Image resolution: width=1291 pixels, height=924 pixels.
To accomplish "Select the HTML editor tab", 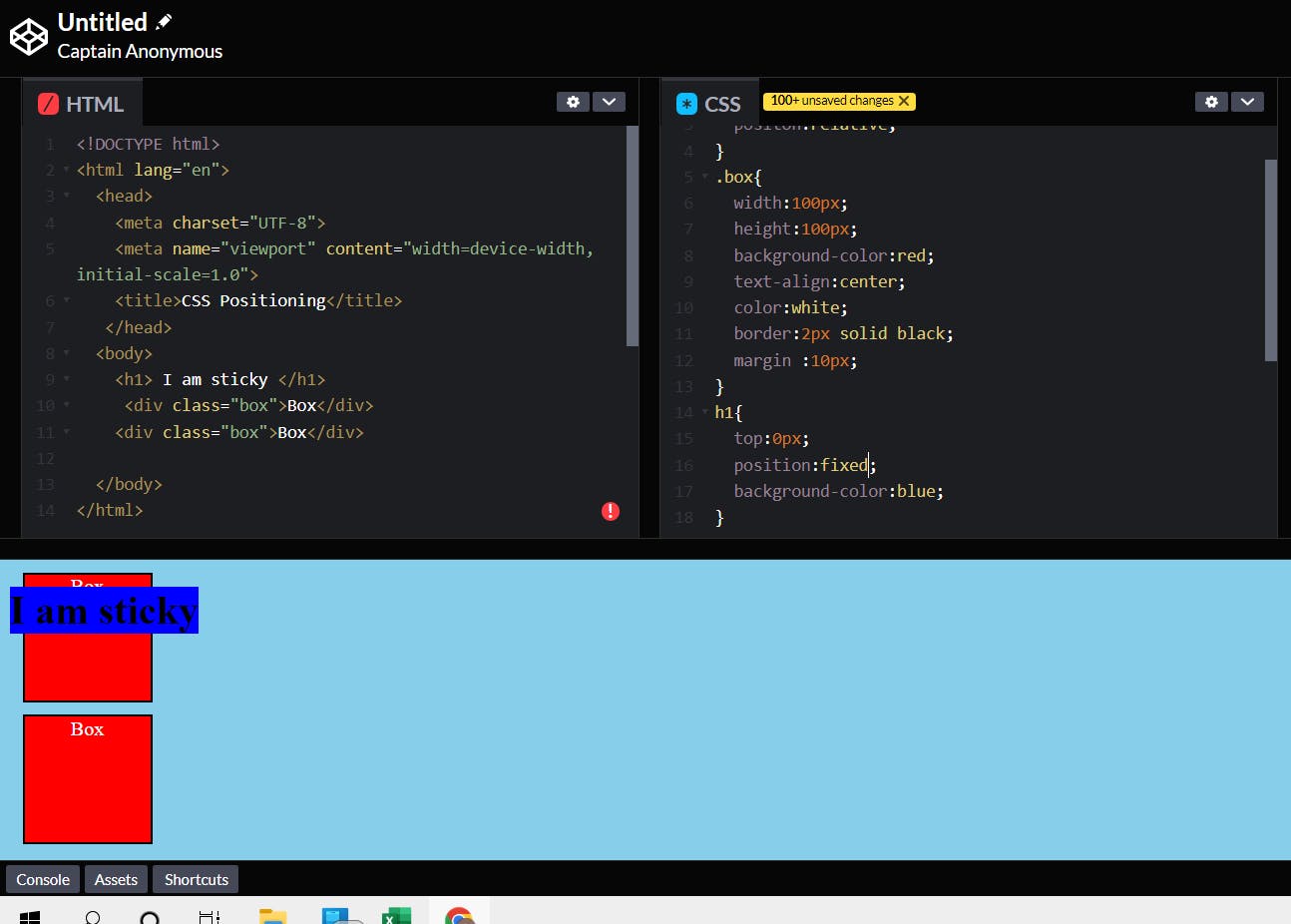I will click(82, 104).
